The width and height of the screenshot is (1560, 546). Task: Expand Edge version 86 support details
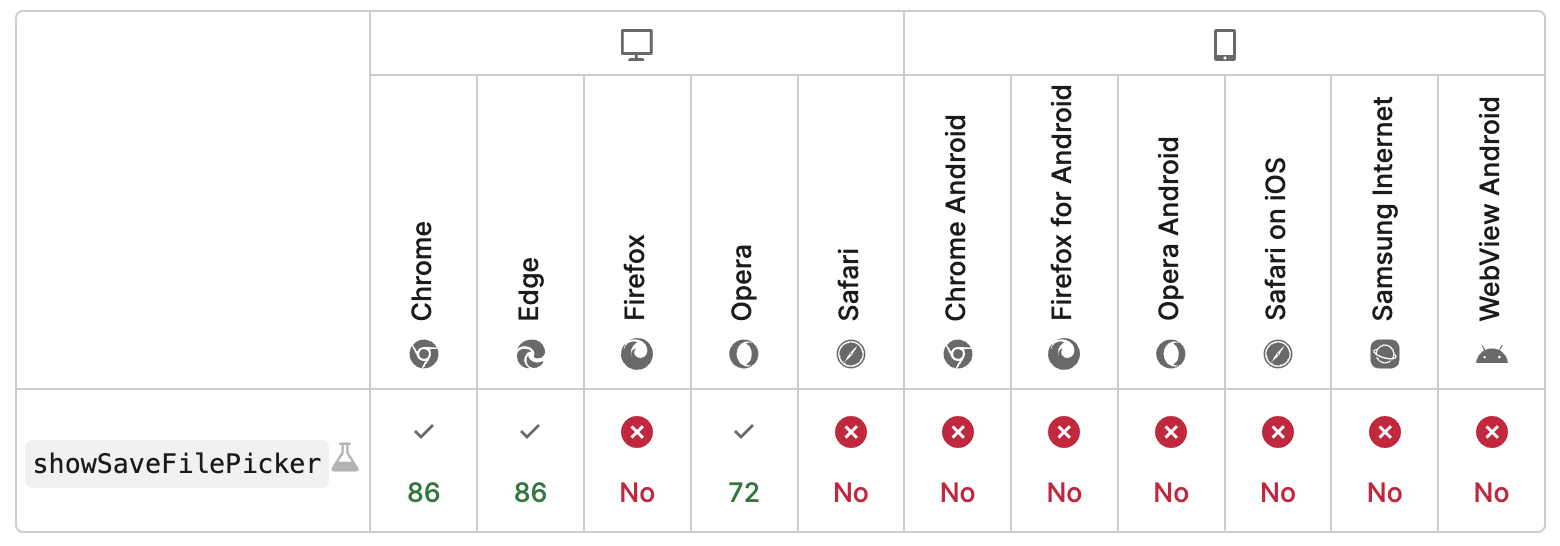click(x=531, y=460)
